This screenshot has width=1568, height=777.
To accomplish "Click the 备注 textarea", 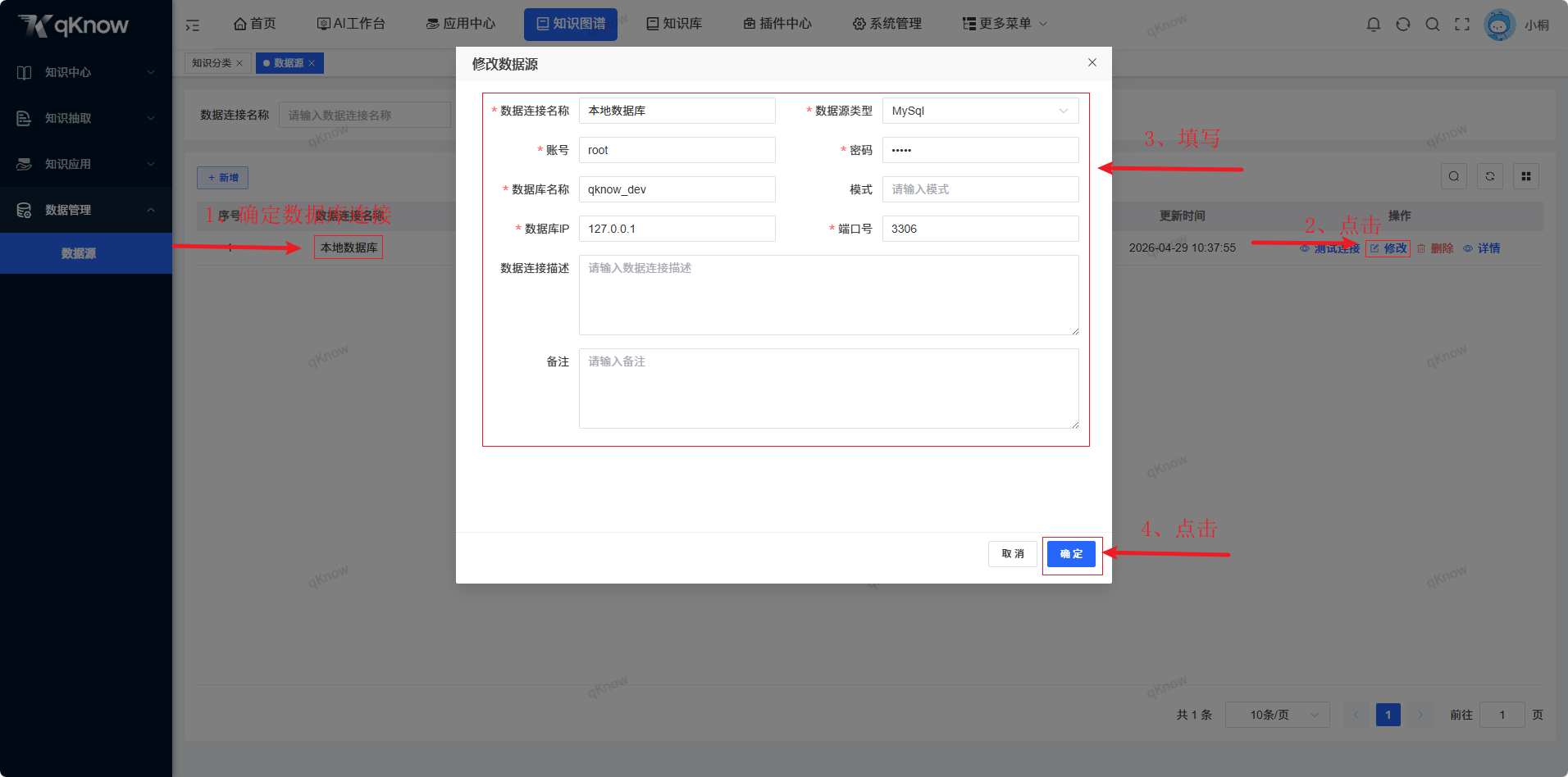I will click(x=828, y=388).
